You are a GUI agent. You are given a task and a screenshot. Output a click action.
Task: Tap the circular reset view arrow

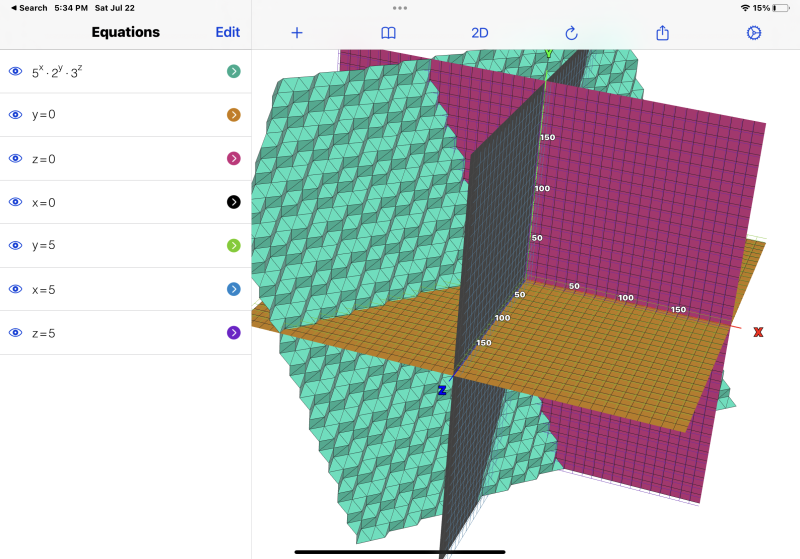(571, 33)
